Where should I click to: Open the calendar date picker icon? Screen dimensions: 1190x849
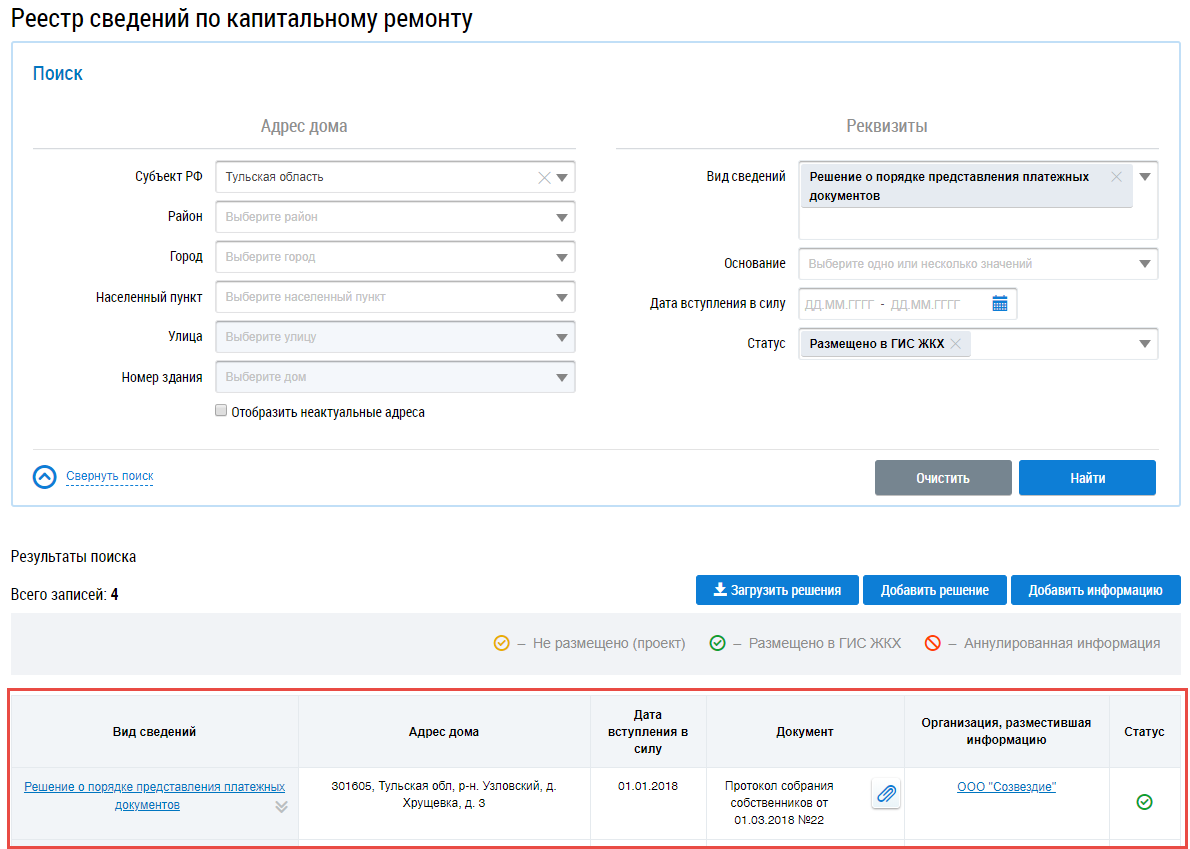point(999,304)
